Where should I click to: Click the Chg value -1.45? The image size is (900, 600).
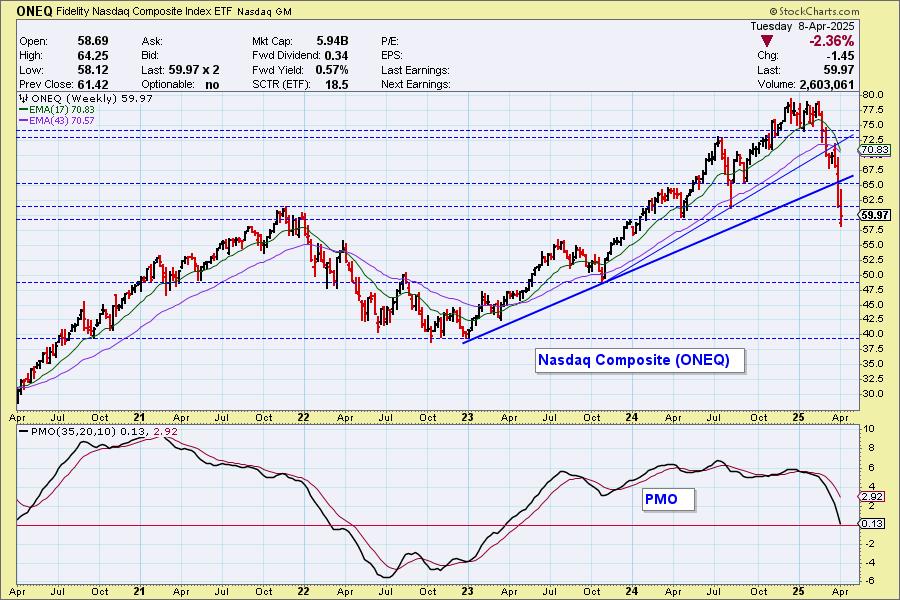(840, 56)
